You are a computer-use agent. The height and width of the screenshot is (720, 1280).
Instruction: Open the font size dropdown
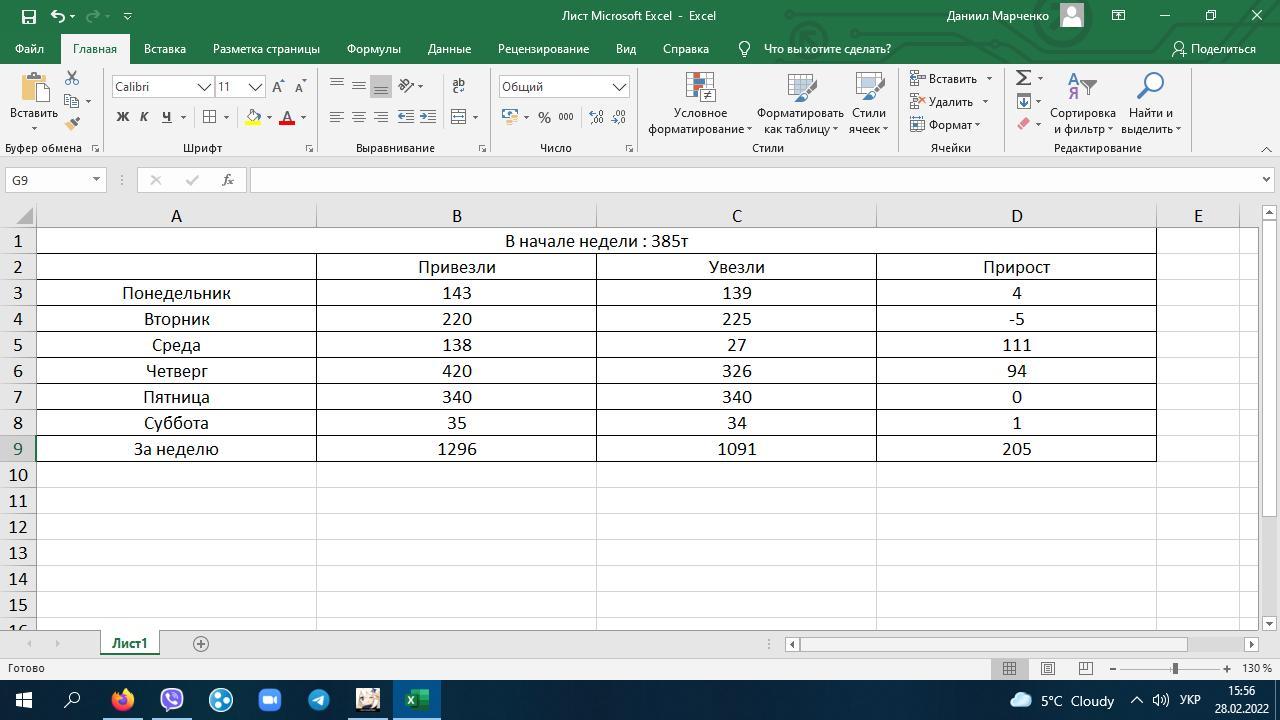(255, 87)
